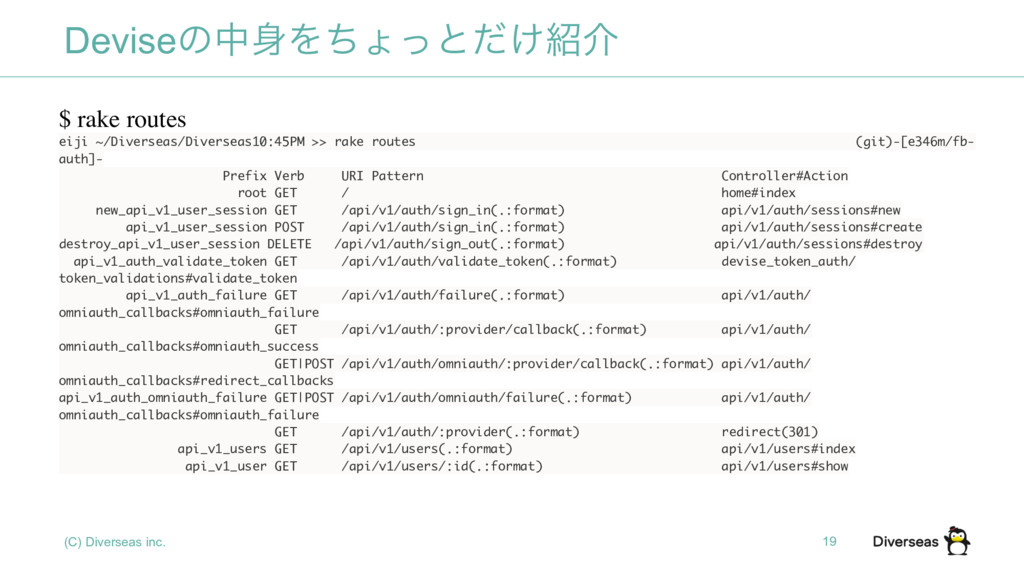
Task: Click the "URI Pattern" column header
Action: coord(382,176)
